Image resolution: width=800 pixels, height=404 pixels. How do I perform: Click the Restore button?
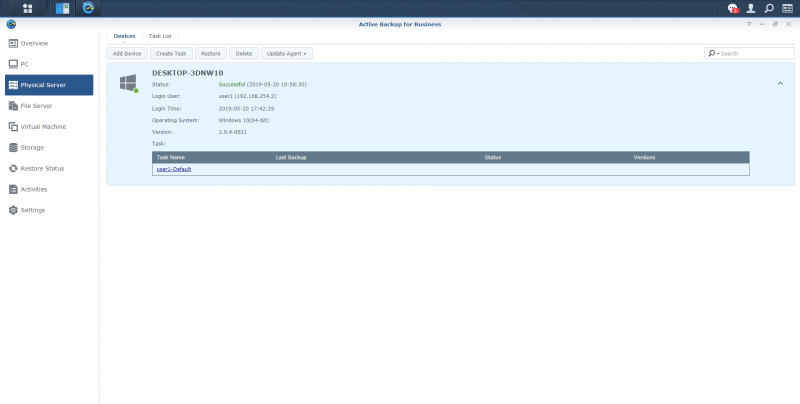pos(211,54)
